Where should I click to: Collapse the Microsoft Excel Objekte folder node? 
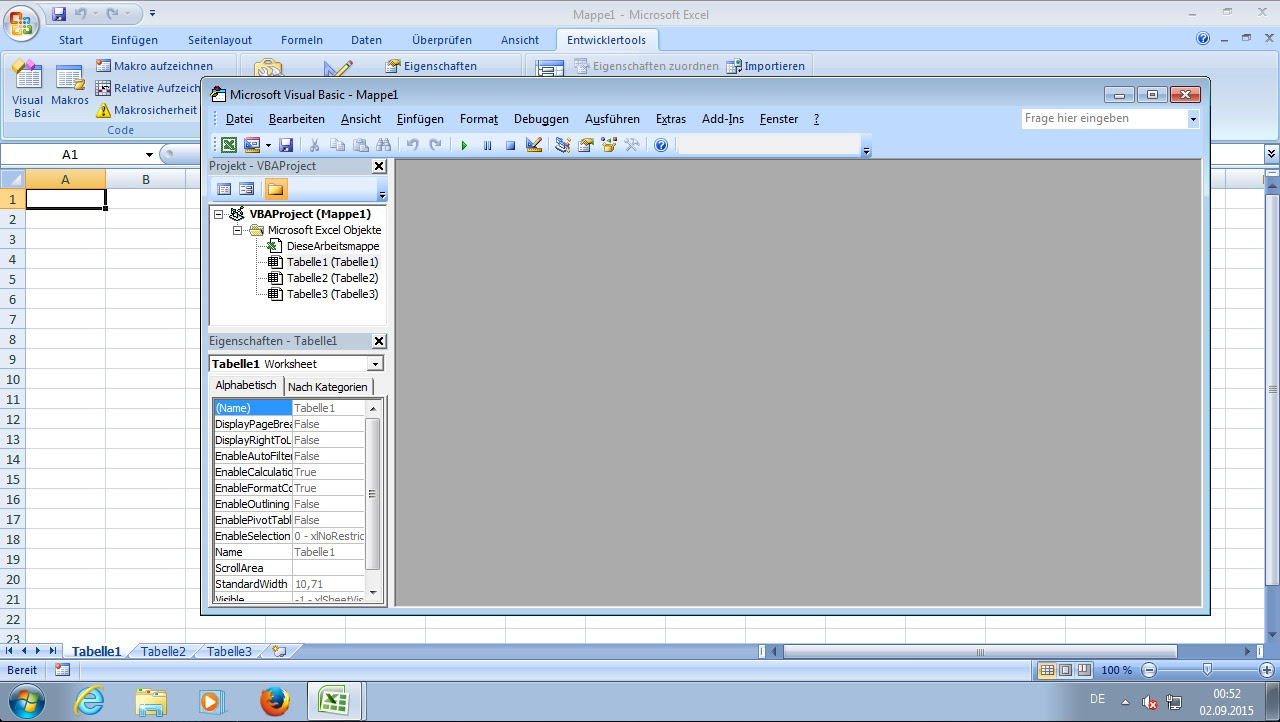coord(238,230)
